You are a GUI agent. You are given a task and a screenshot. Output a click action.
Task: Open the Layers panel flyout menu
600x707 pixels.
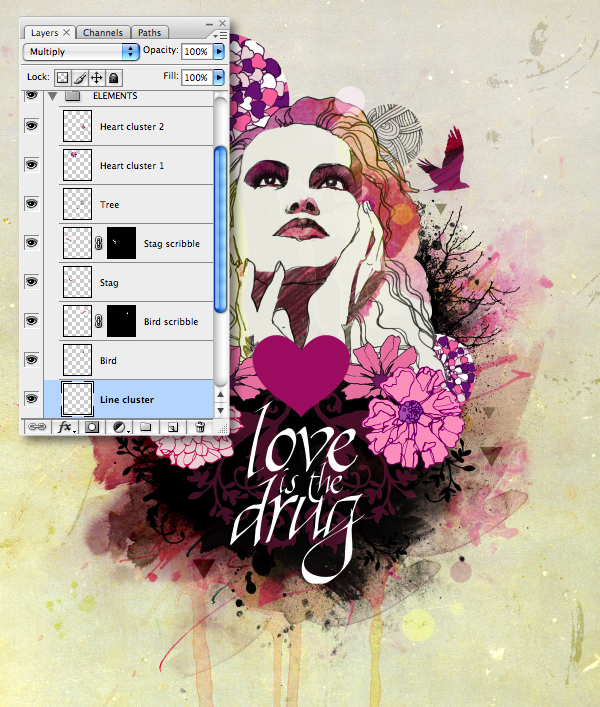click(x=220, y=35)
